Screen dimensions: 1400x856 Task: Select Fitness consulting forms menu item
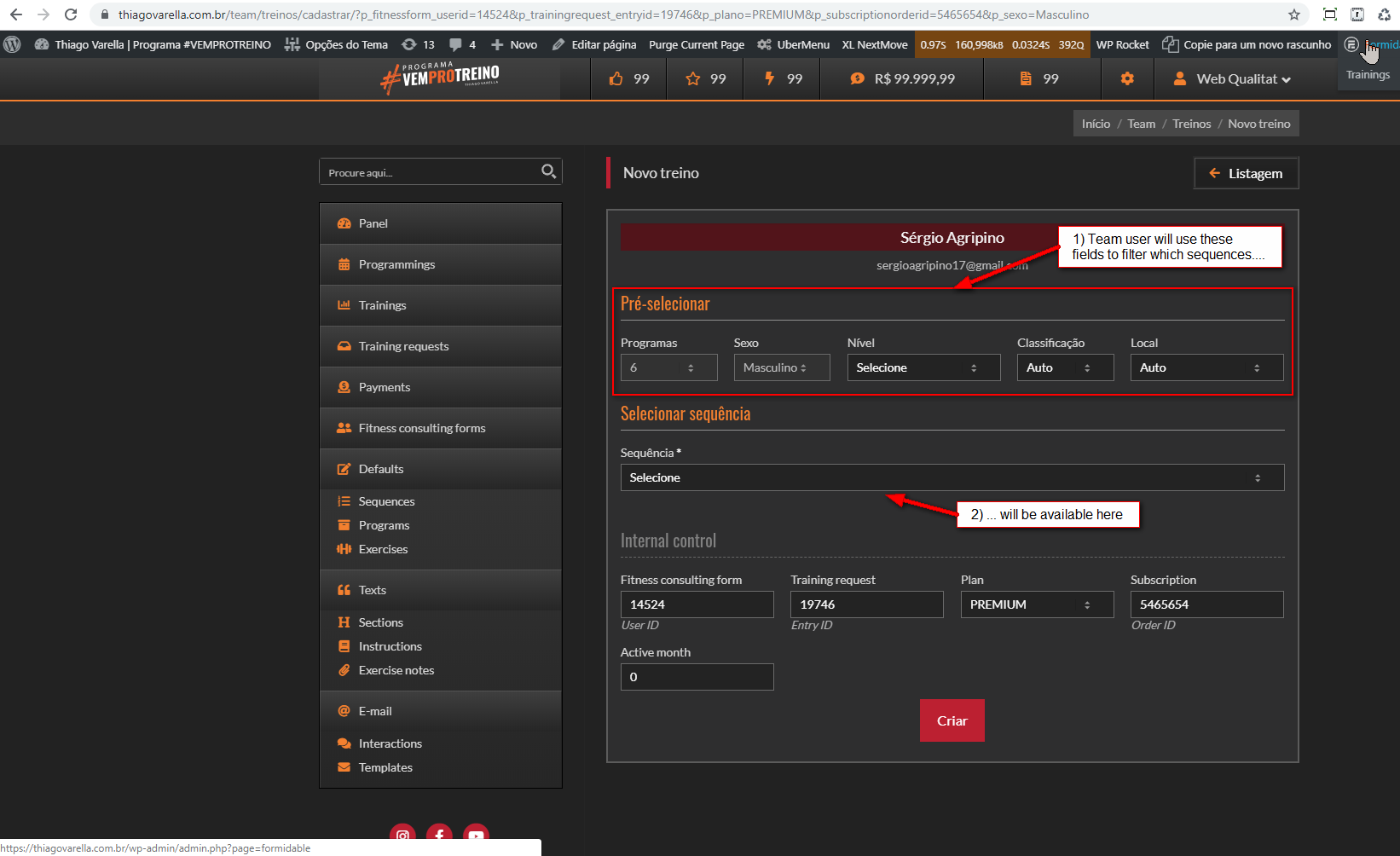pyautogui.click(x=421, y=428)
